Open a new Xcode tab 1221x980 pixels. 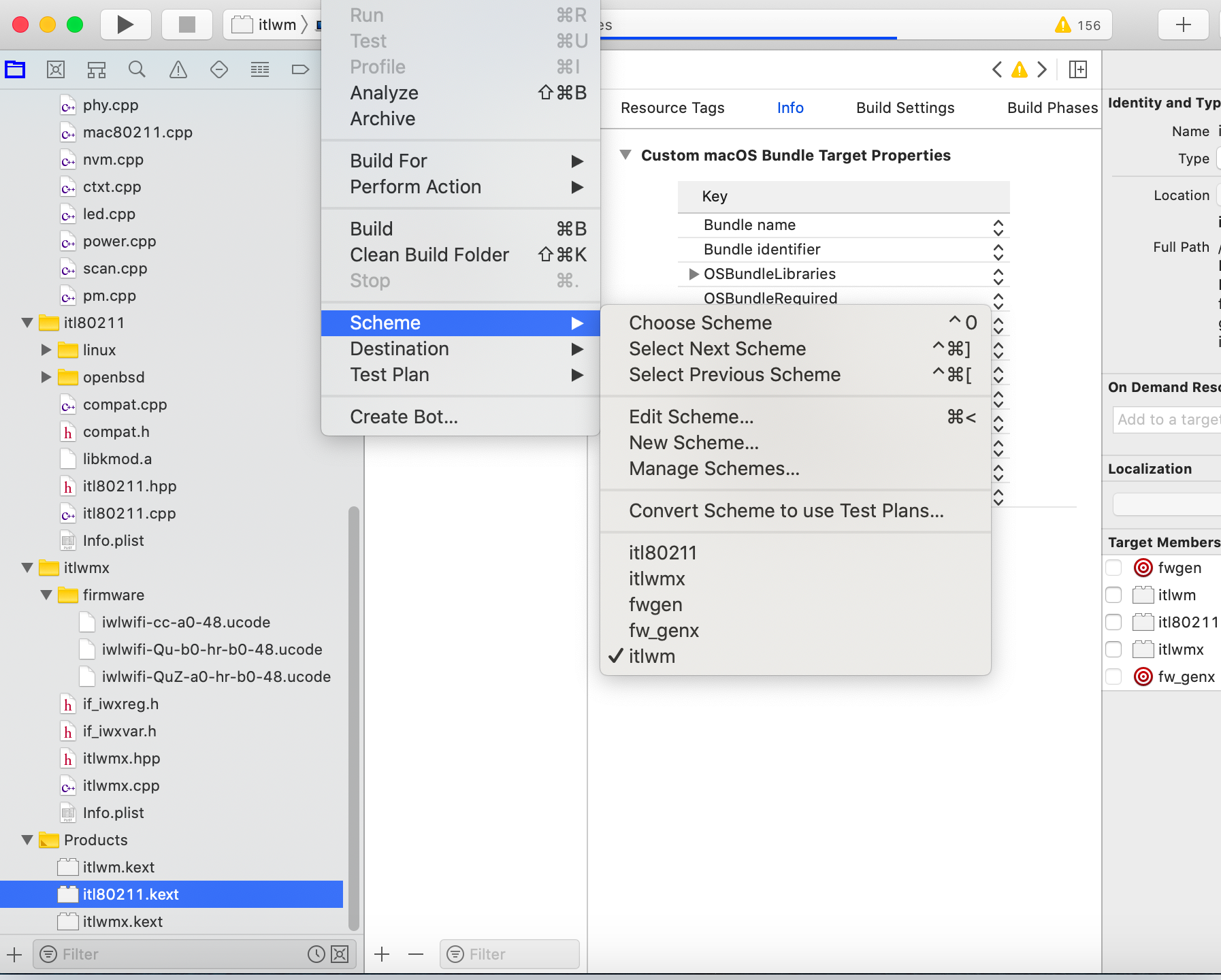[x=1182, y=24]
